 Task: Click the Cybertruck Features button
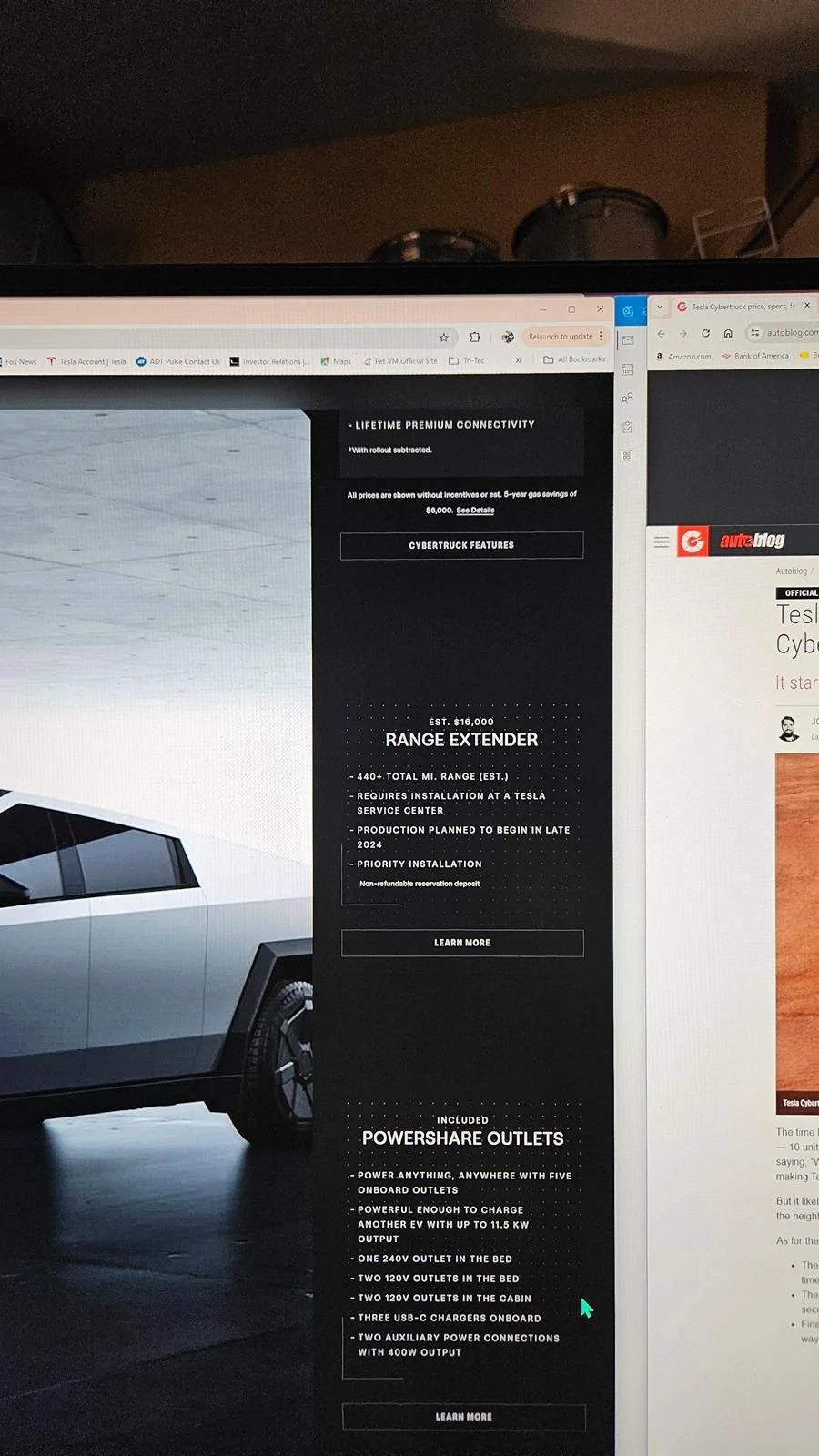point(461,545)
